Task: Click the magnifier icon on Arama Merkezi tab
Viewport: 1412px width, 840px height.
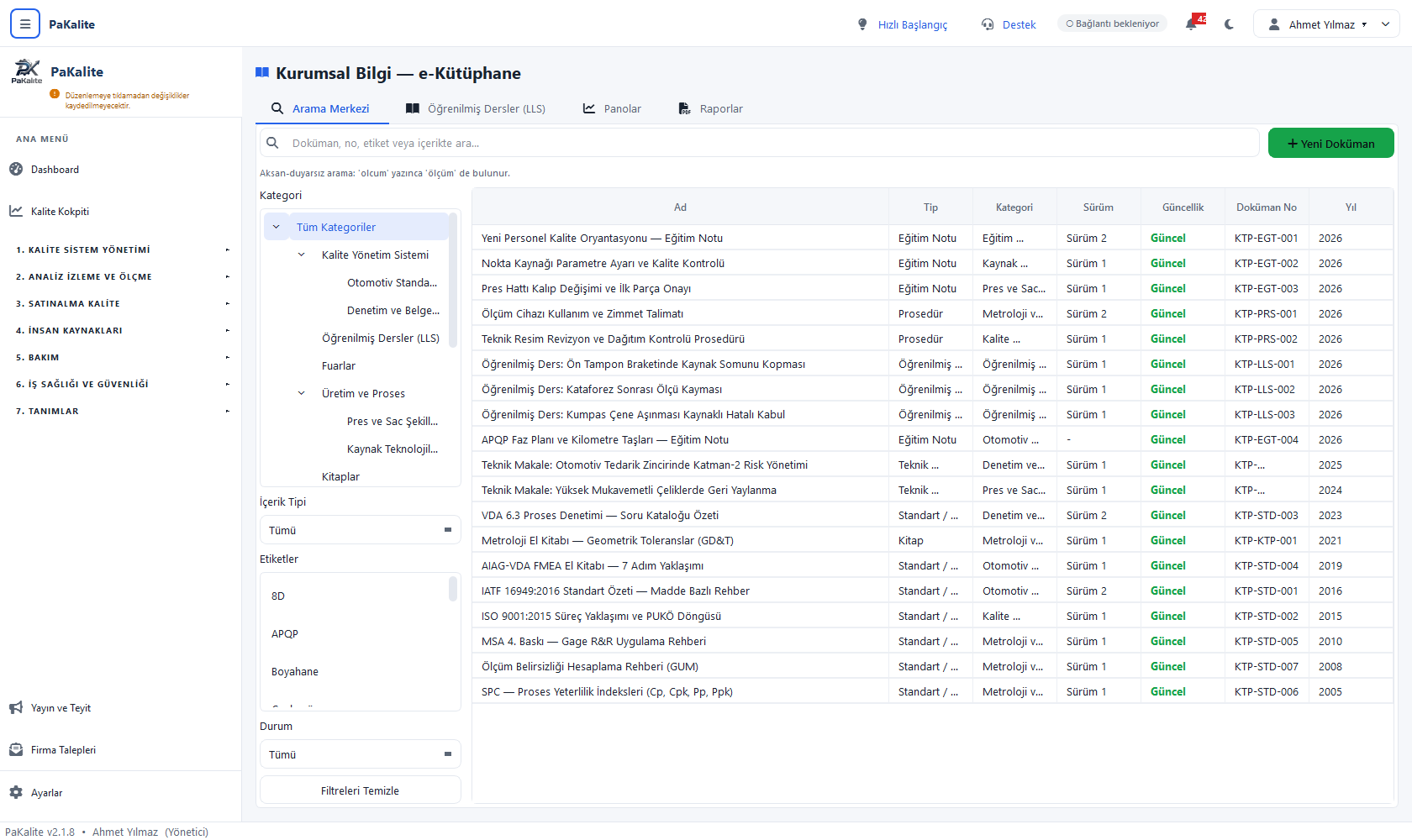Action: pos(277,108)
